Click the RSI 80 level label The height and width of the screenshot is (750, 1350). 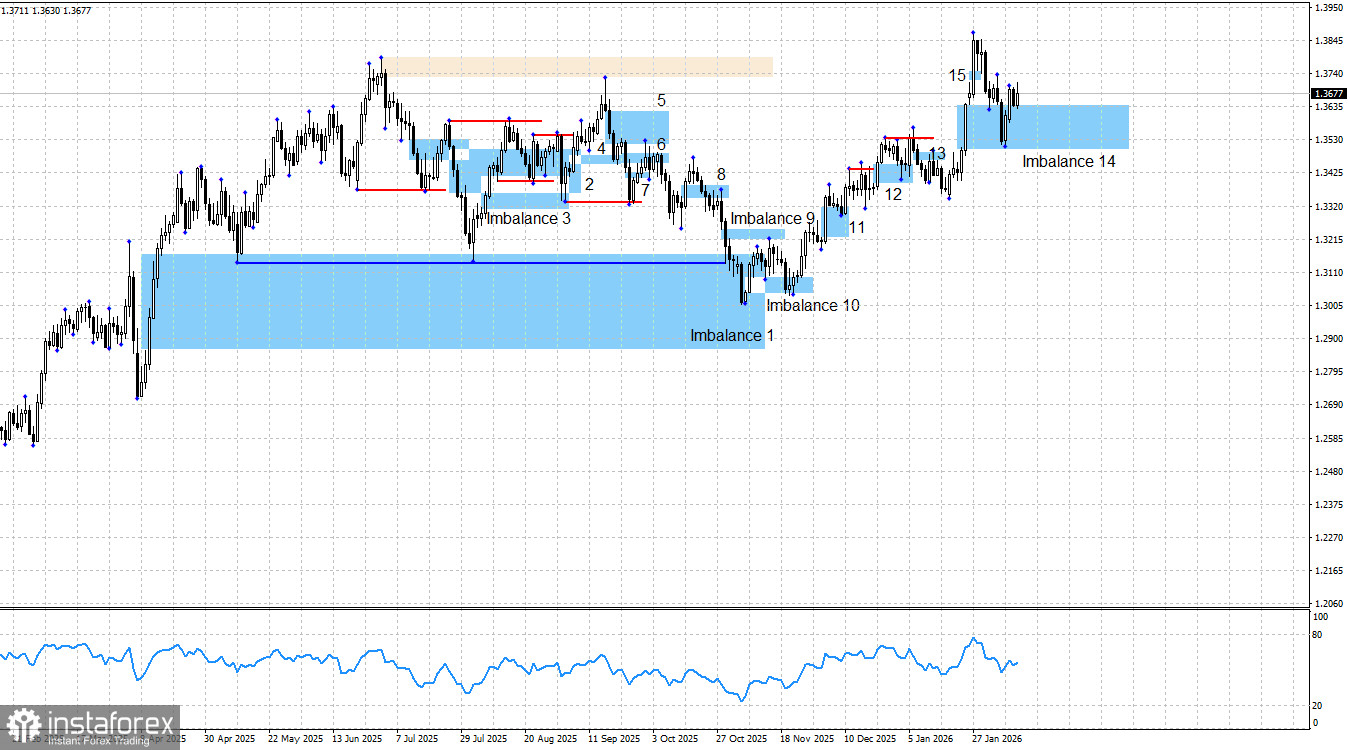point(1315,635)
